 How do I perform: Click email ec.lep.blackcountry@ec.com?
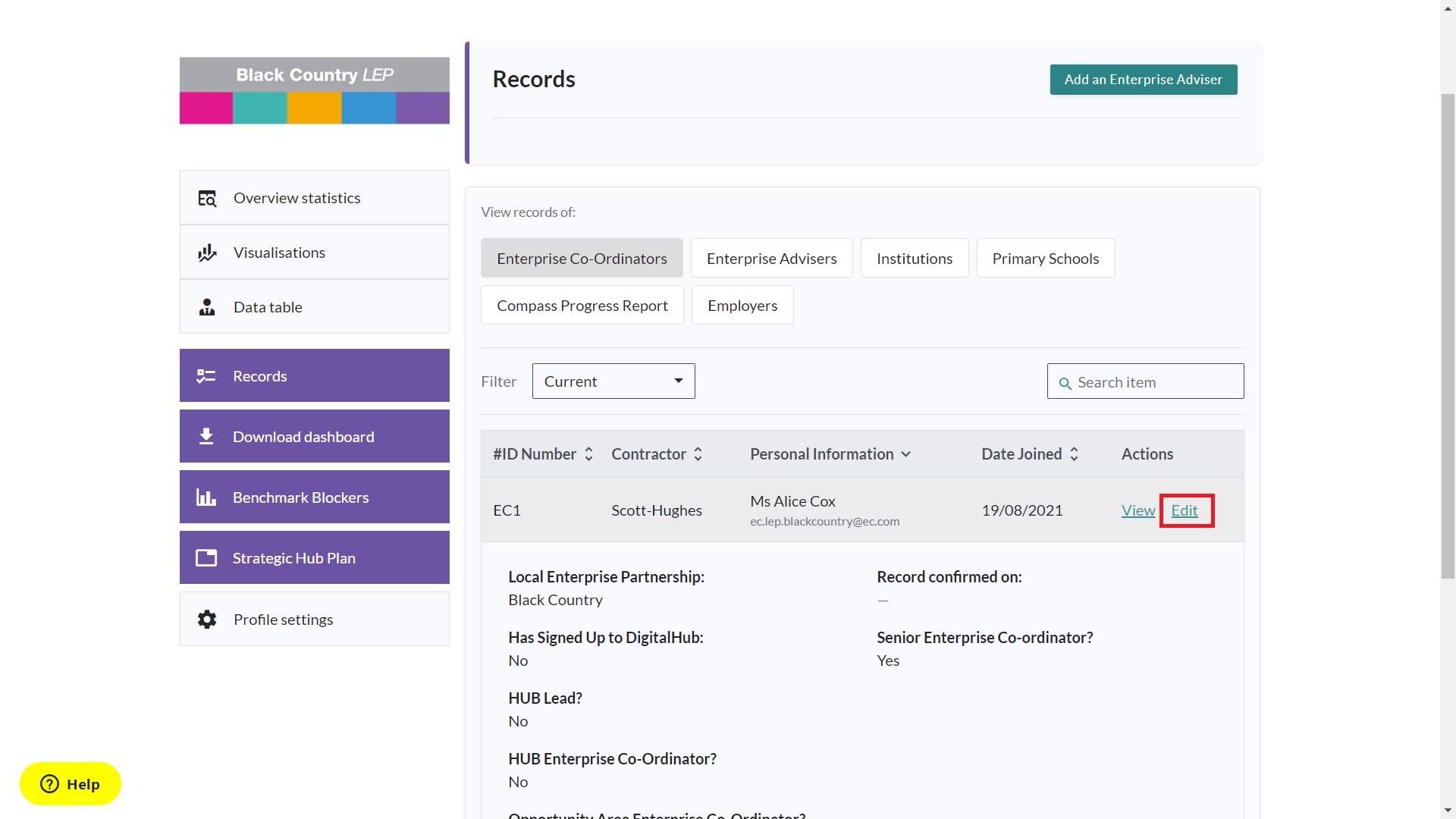click(x=824, y=522)
